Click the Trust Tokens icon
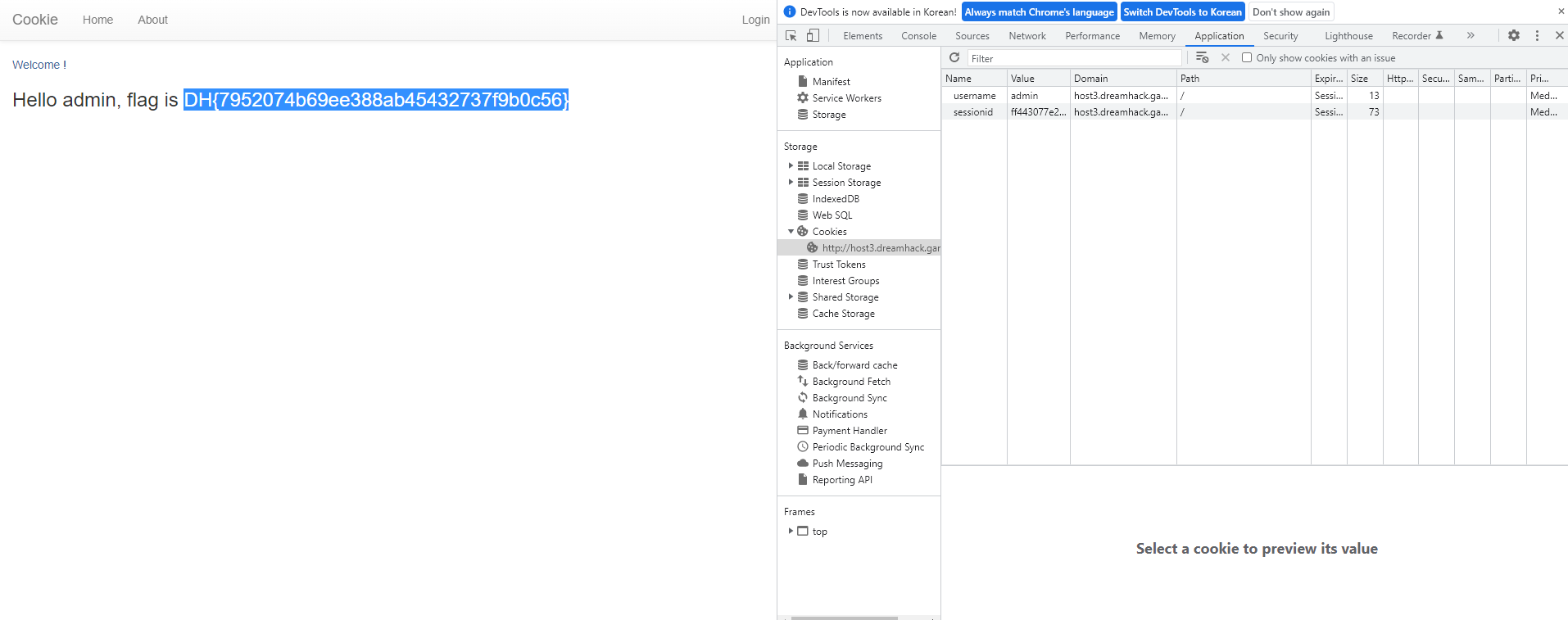1568x620 pixels. 803,264
